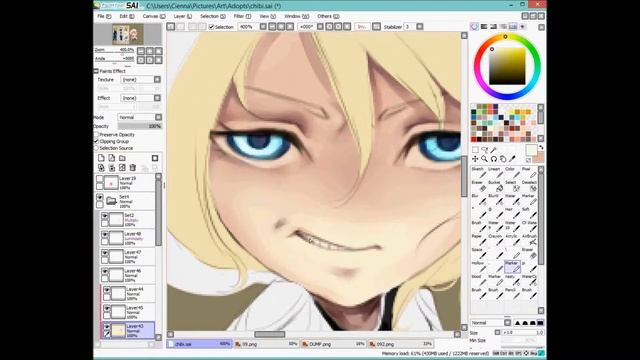Enable Selection Source option
This screenshot has width=640, height=360.
coord(97,148)
